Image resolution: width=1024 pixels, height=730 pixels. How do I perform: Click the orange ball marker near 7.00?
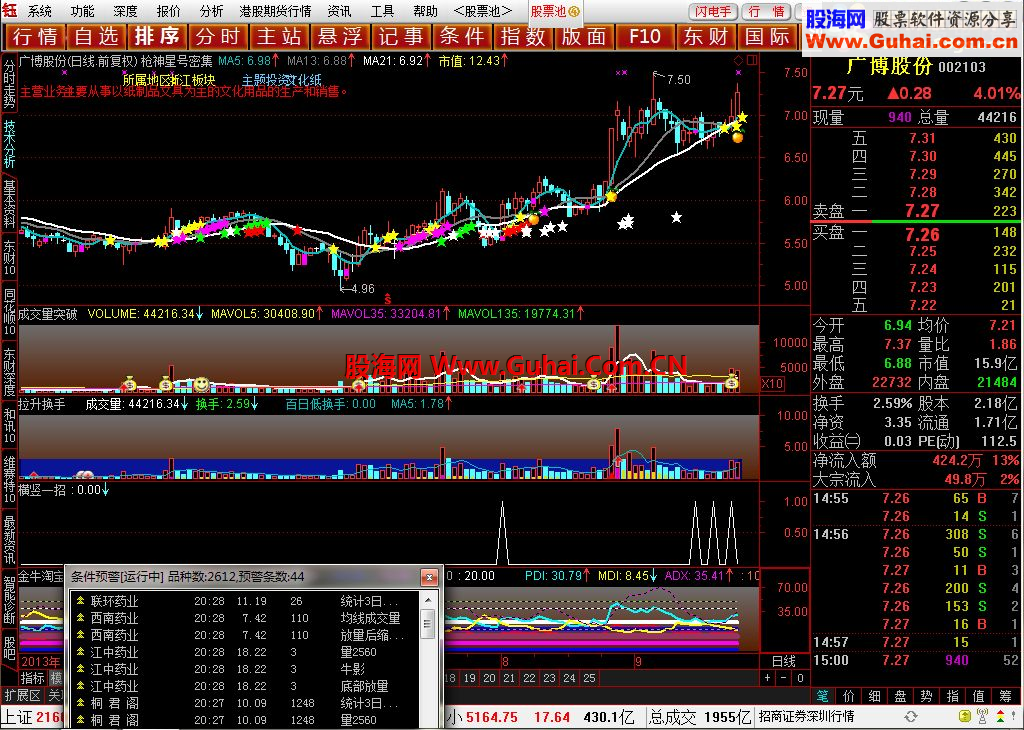coord(737,137)
